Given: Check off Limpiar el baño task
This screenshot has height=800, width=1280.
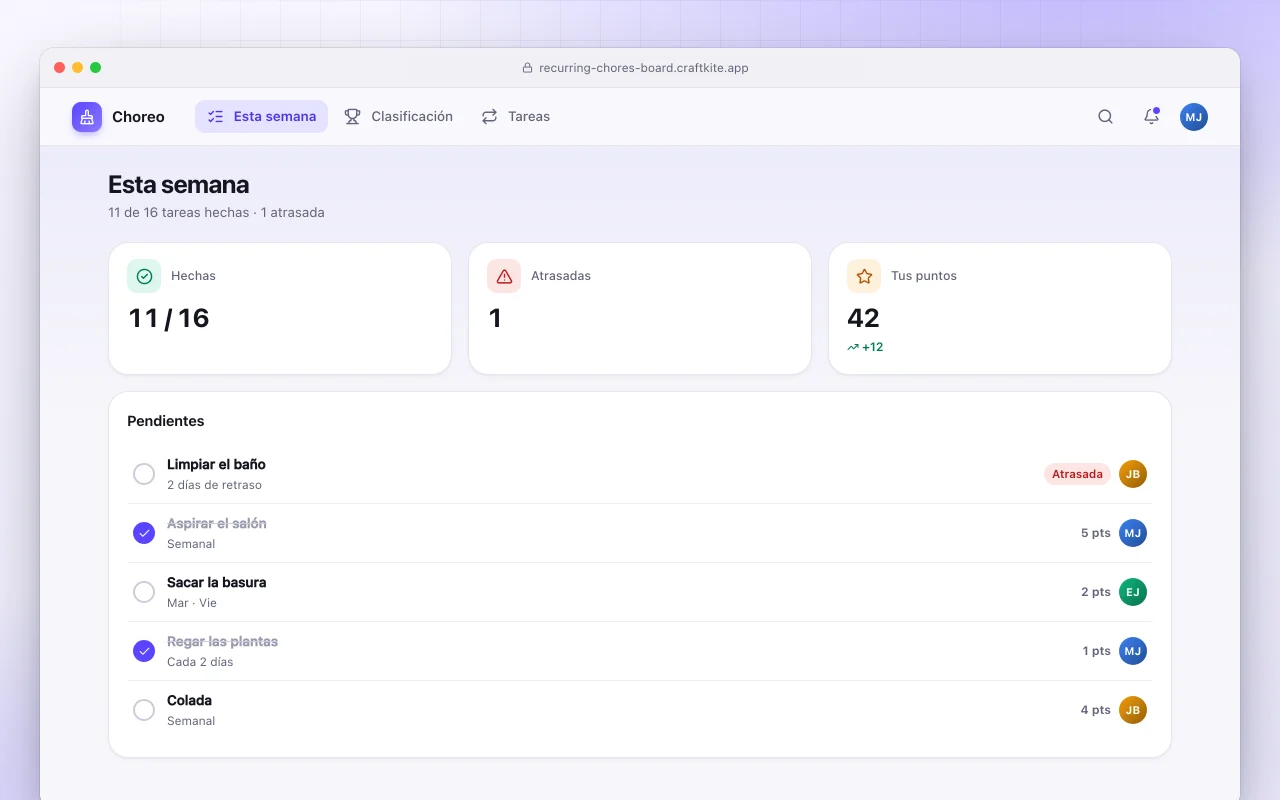Looking at the screenshot, I should [144, 474].
